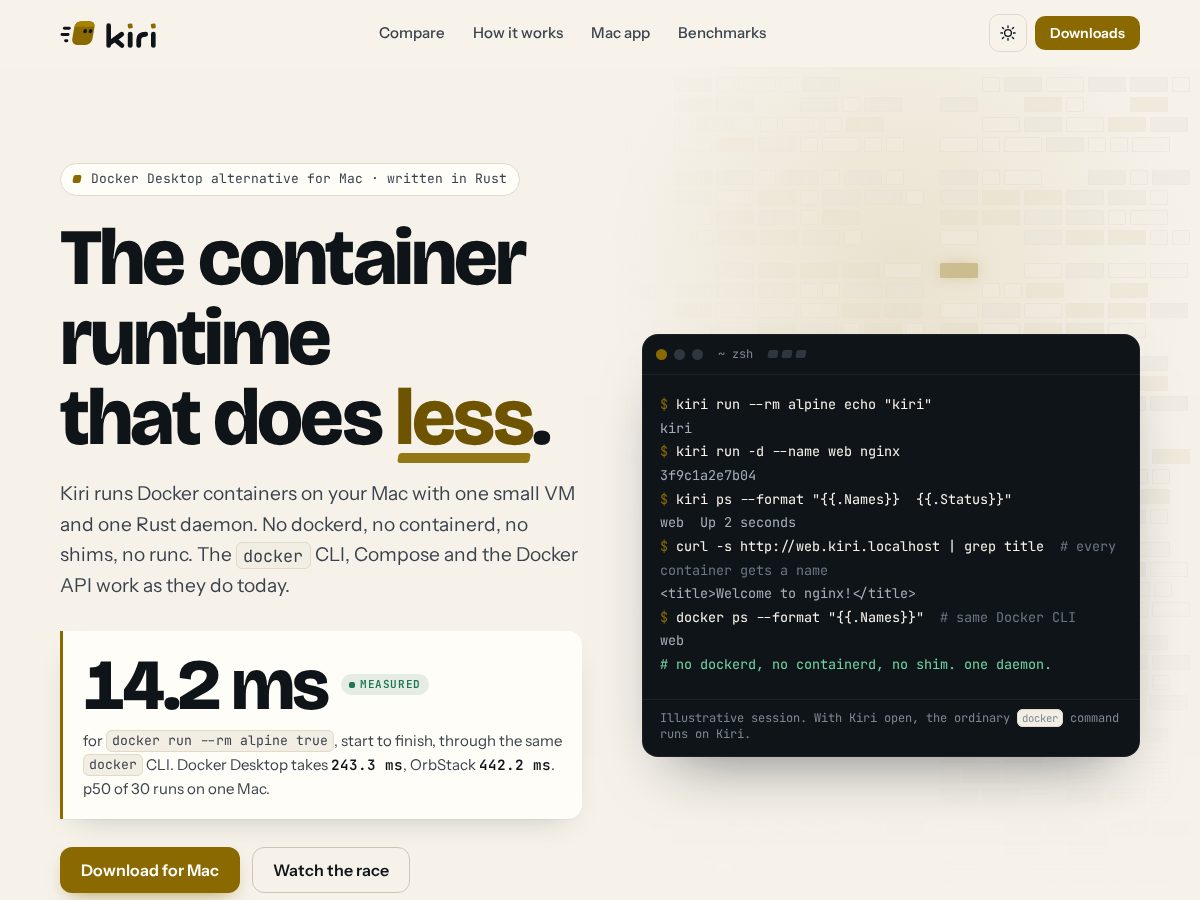1200x900 pixels.
Task: Click the 'docker run --rm alpine true' code
Action: (x=220, y=741)
